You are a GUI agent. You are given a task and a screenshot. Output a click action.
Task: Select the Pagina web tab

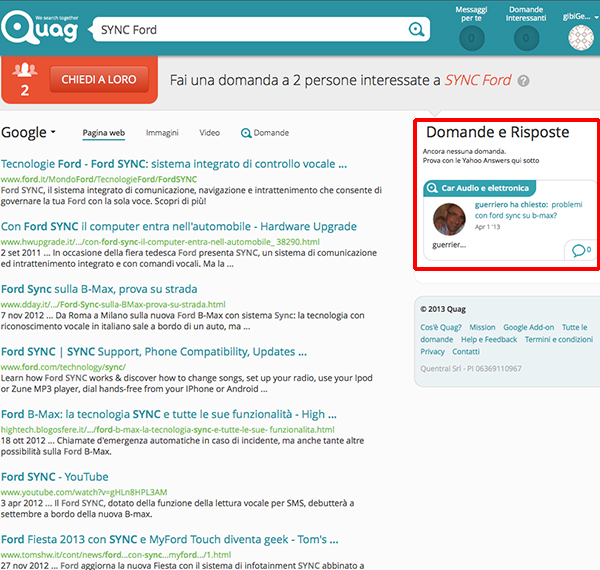(104, 133)
